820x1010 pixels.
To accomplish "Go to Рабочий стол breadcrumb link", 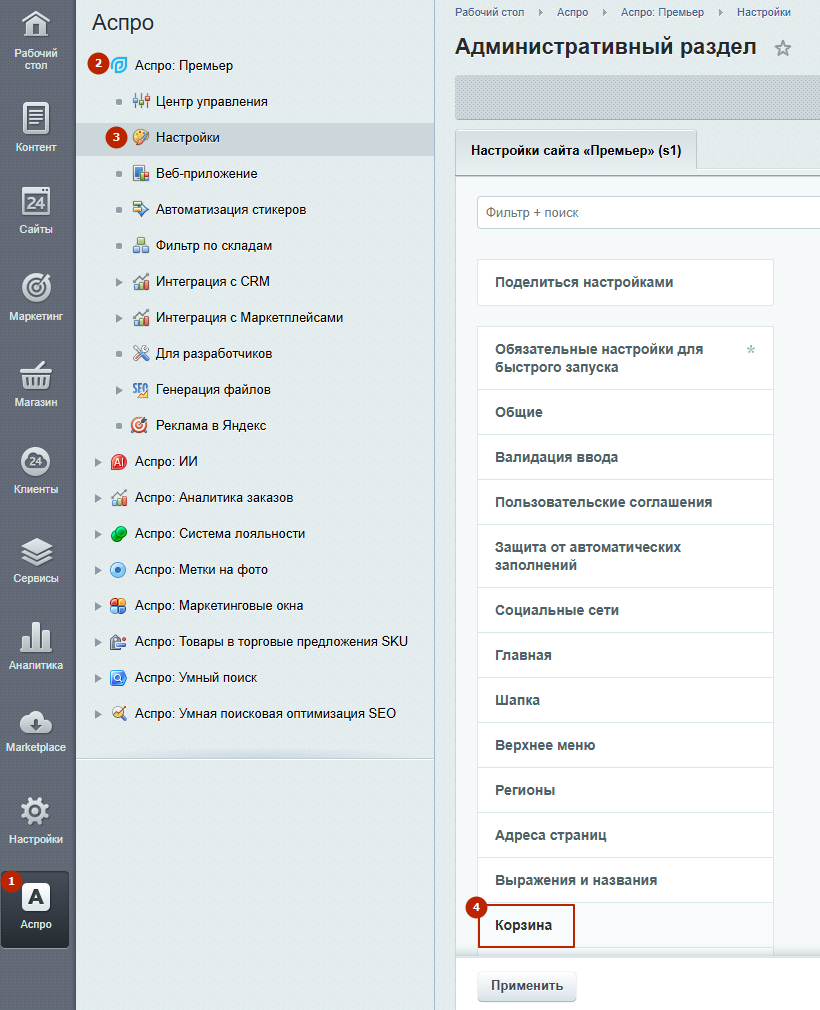I will coord(490,12).
